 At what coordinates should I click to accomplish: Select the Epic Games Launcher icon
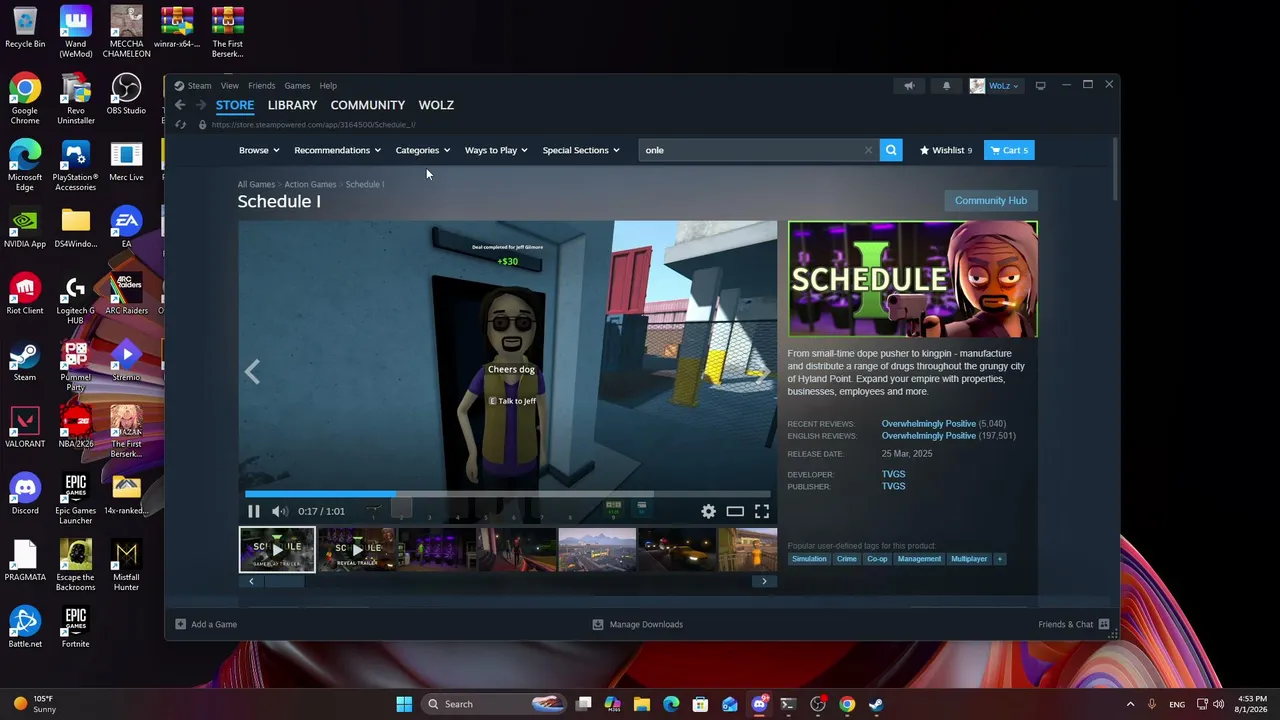(x=75, y=499)
